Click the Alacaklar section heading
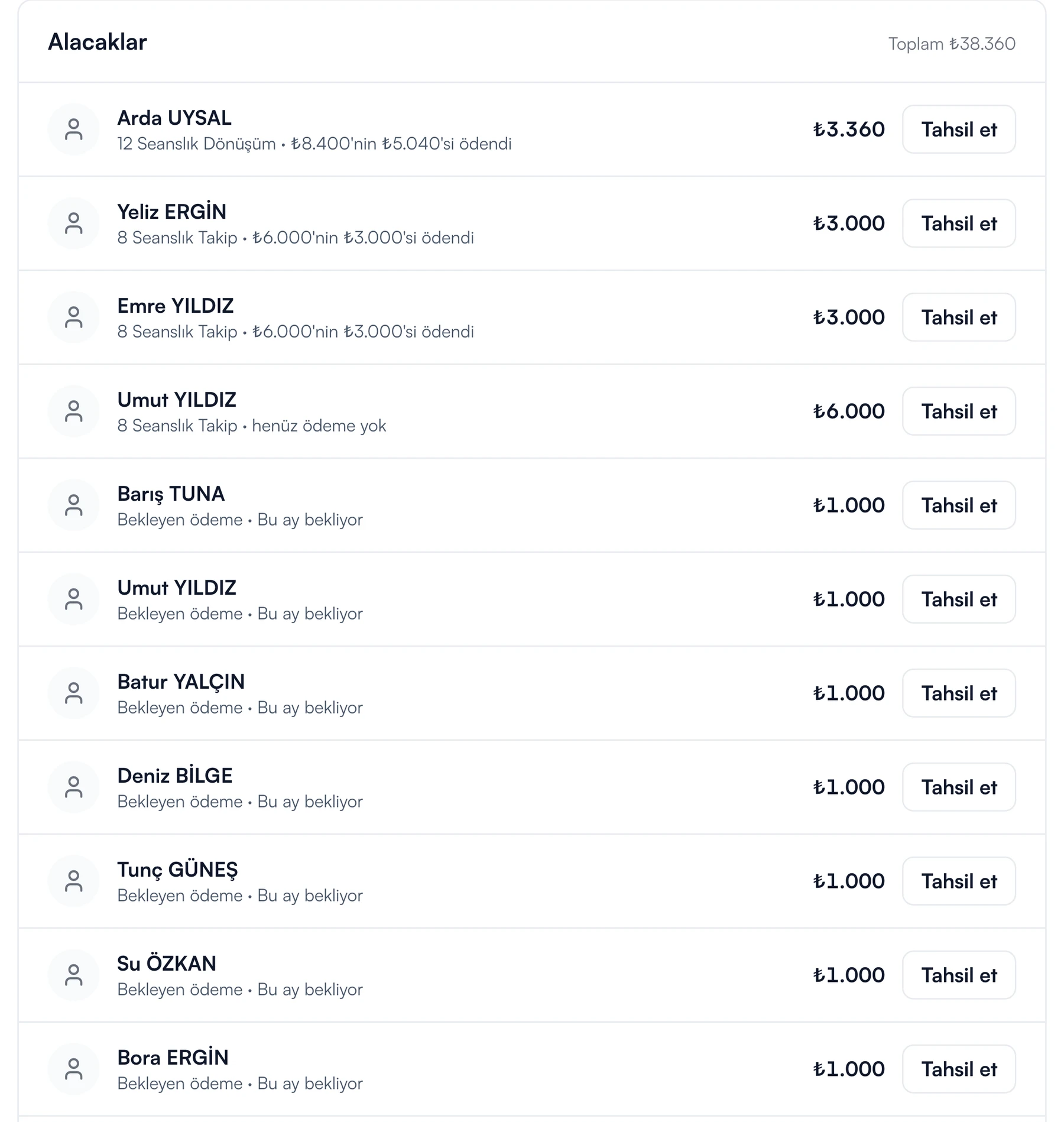Screen dimensions: 1064x1122 pos(98,42)
